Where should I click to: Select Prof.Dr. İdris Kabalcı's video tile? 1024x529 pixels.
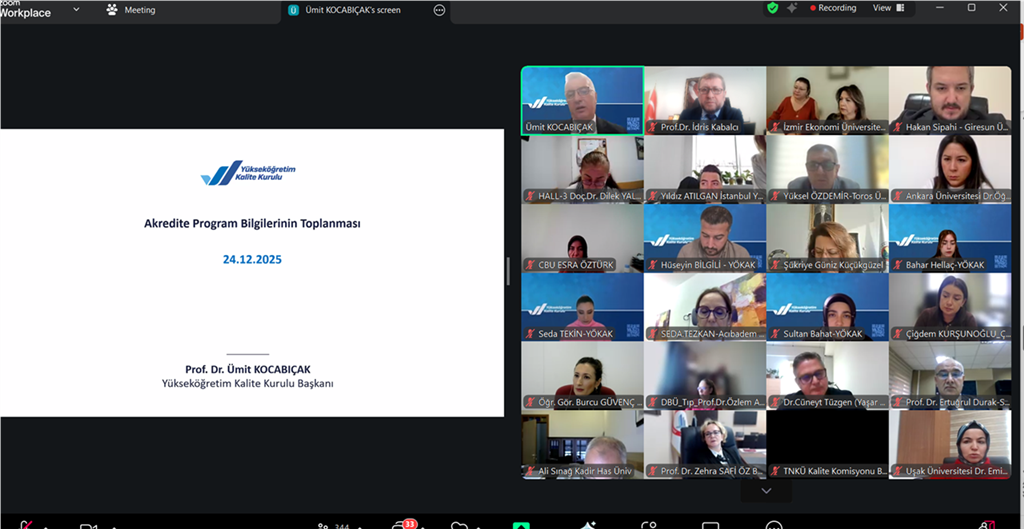click(705, 100)
